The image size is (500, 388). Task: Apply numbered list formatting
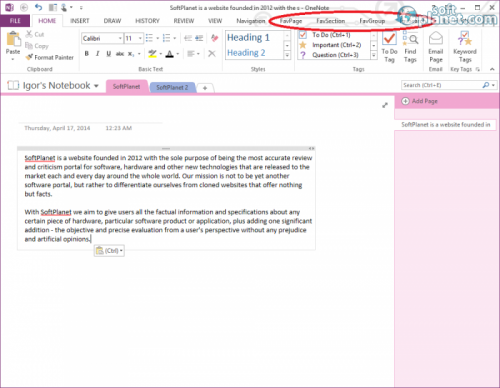coord(166,38)
